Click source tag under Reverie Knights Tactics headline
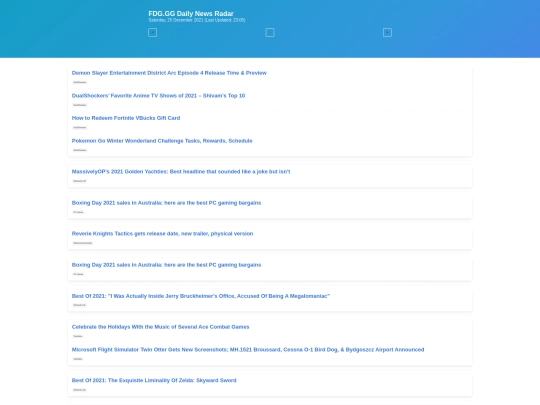Image resolution: width=540 pixels, height=405 pixels. 83,243
